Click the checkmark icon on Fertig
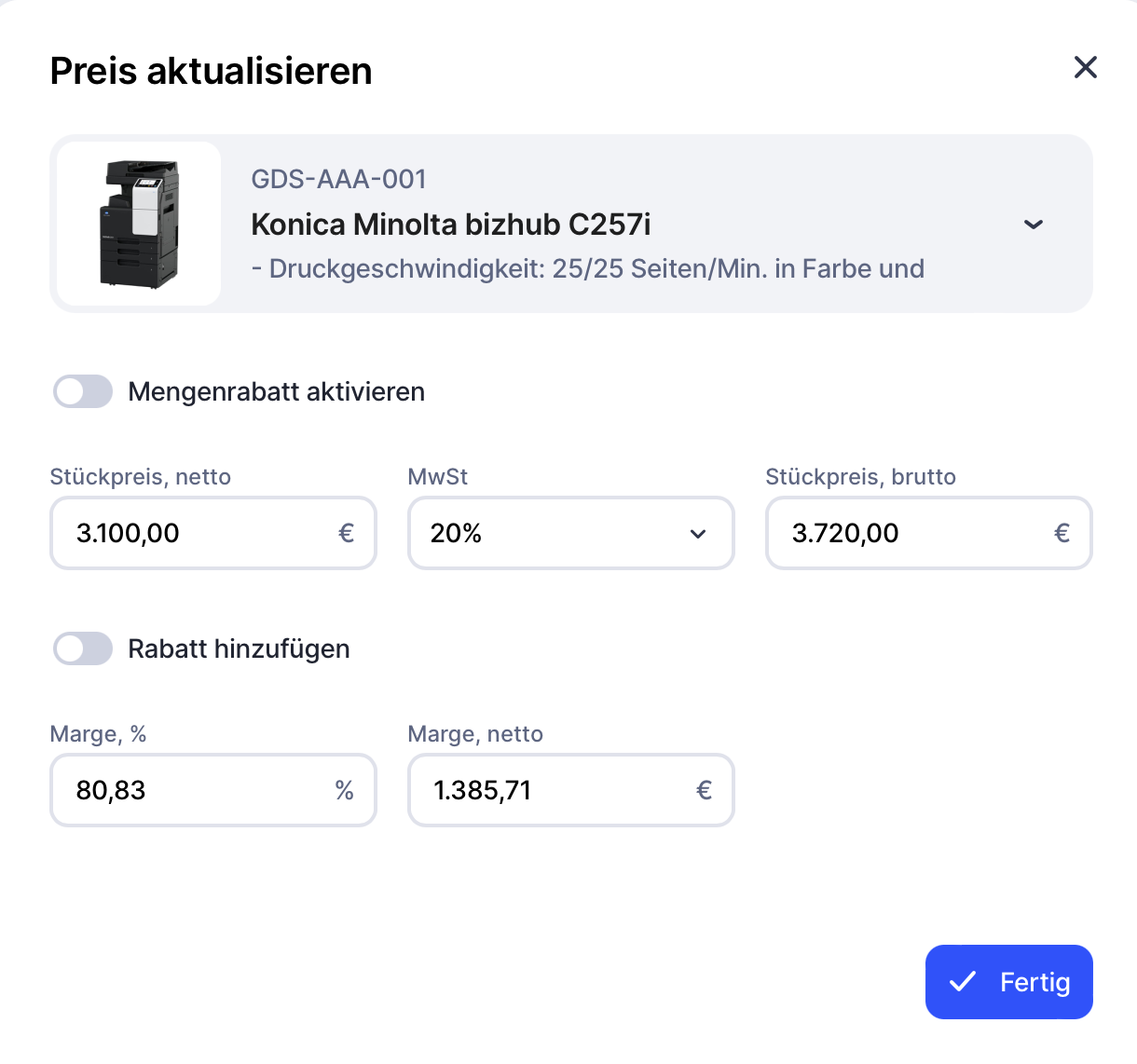Viewport: 1137px width, 1064px height. pyautogui.click(x=962, y=982)
